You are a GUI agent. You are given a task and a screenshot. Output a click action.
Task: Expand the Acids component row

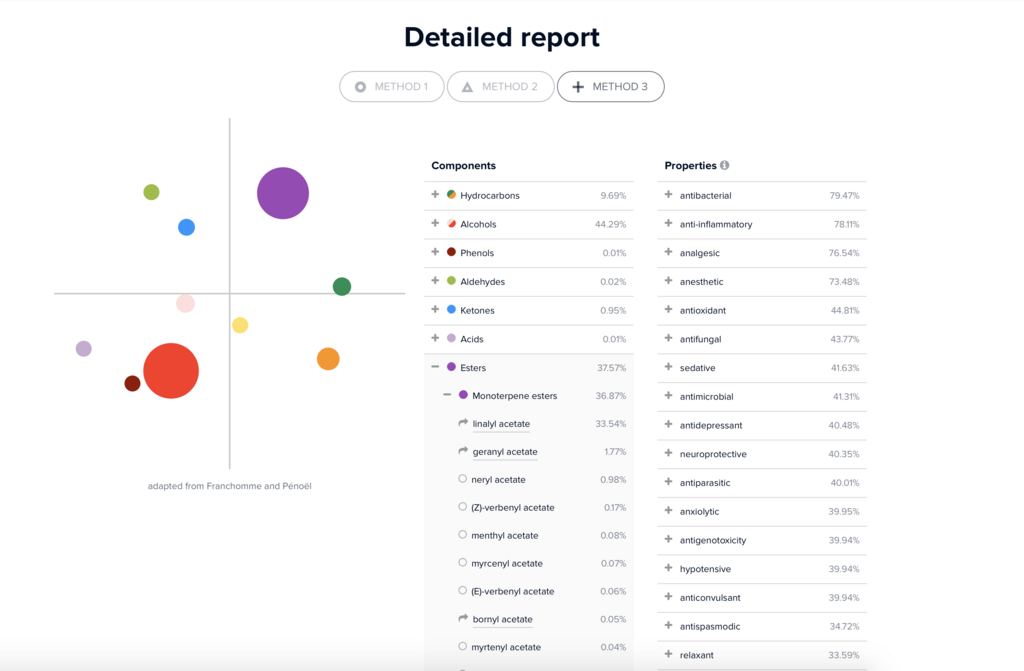(435, 338)
